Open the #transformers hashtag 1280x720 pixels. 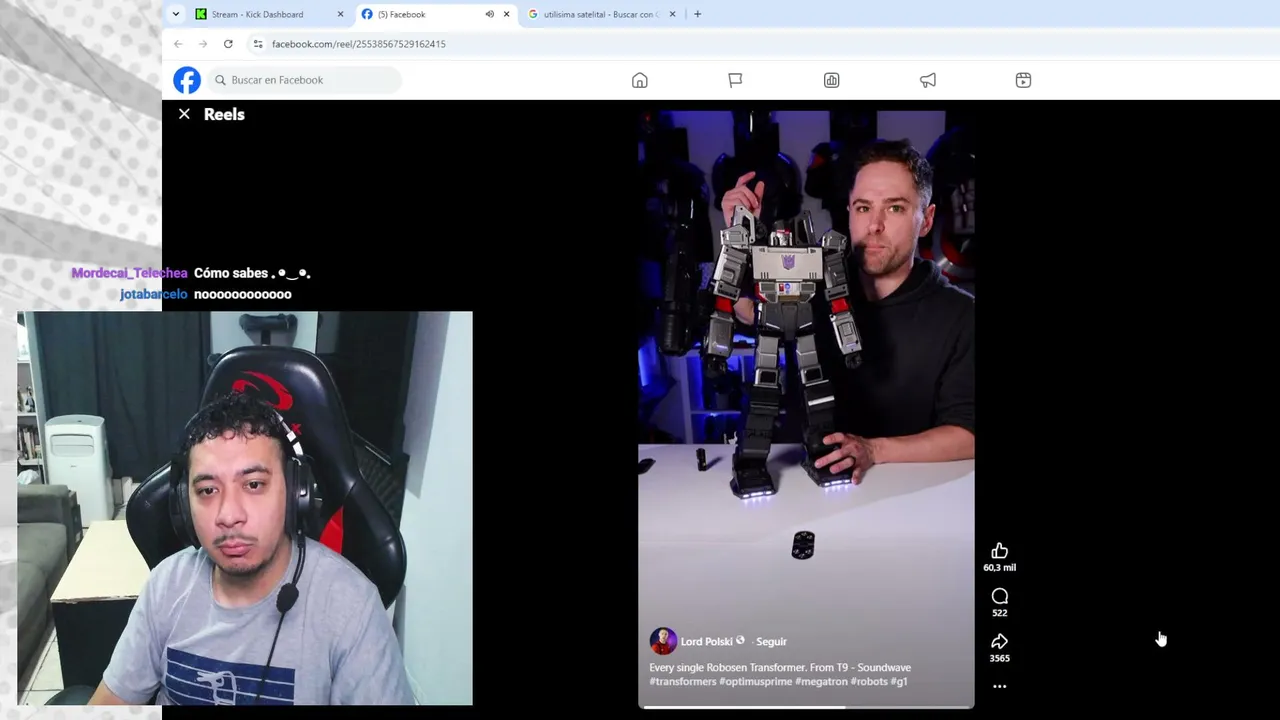pyautogui.click(x=683, y=682)
